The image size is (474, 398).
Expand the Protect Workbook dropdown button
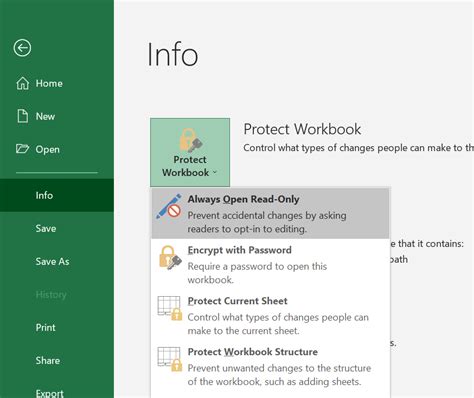tap(190, 152)
